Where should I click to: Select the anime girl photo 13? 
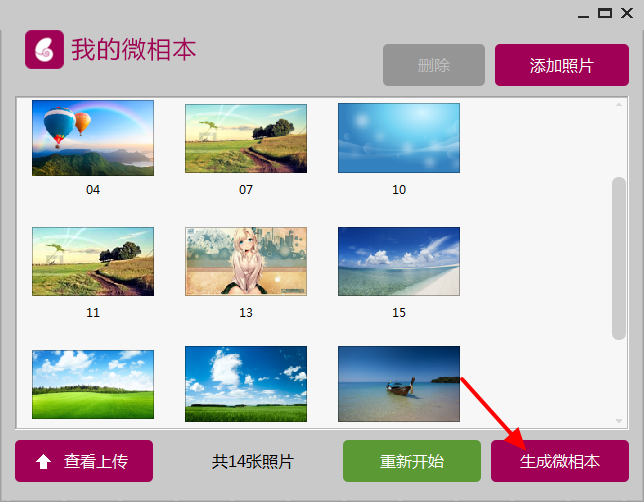(246, 261)
